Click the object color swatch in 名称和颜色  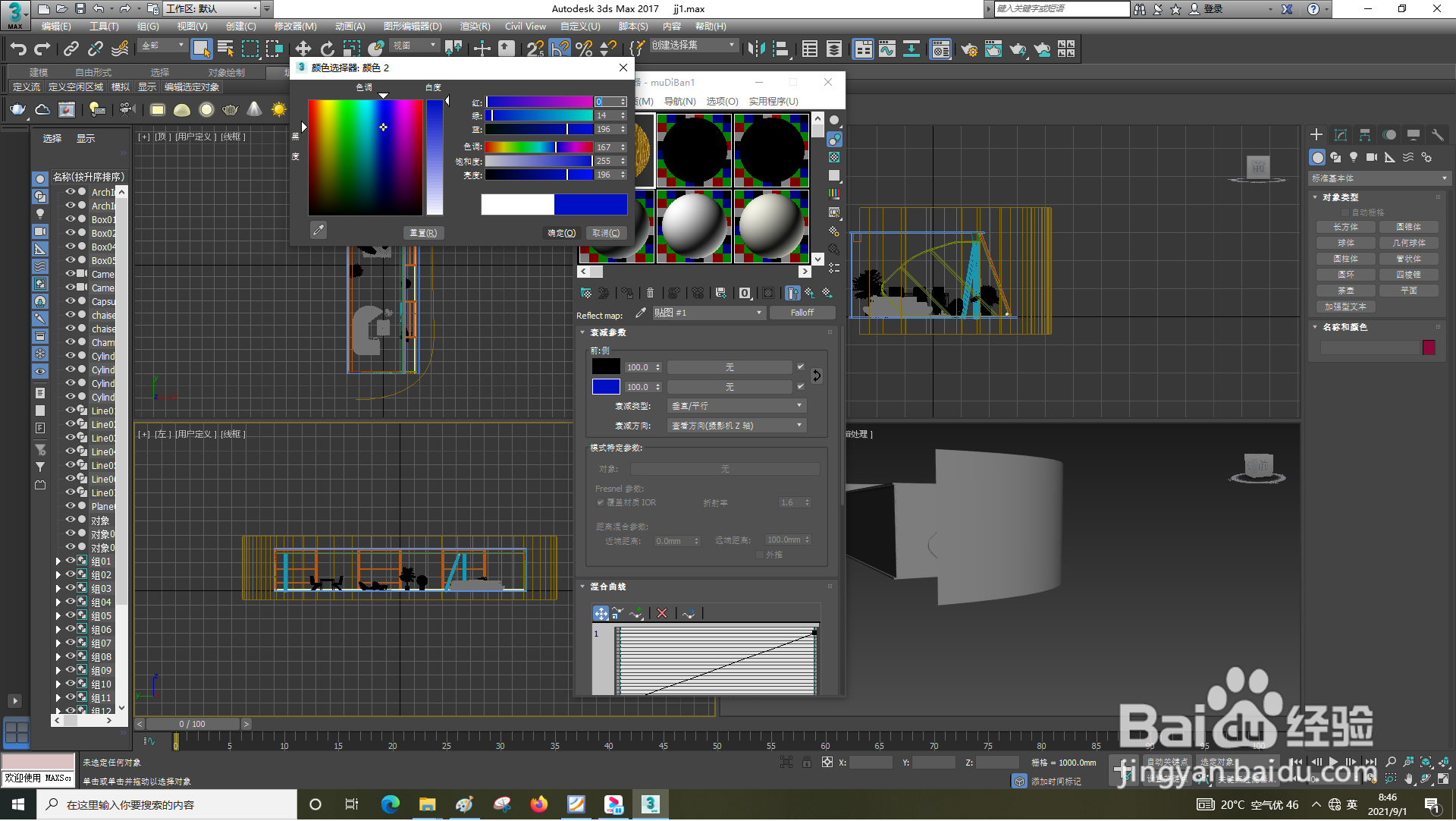(1429, 348)
